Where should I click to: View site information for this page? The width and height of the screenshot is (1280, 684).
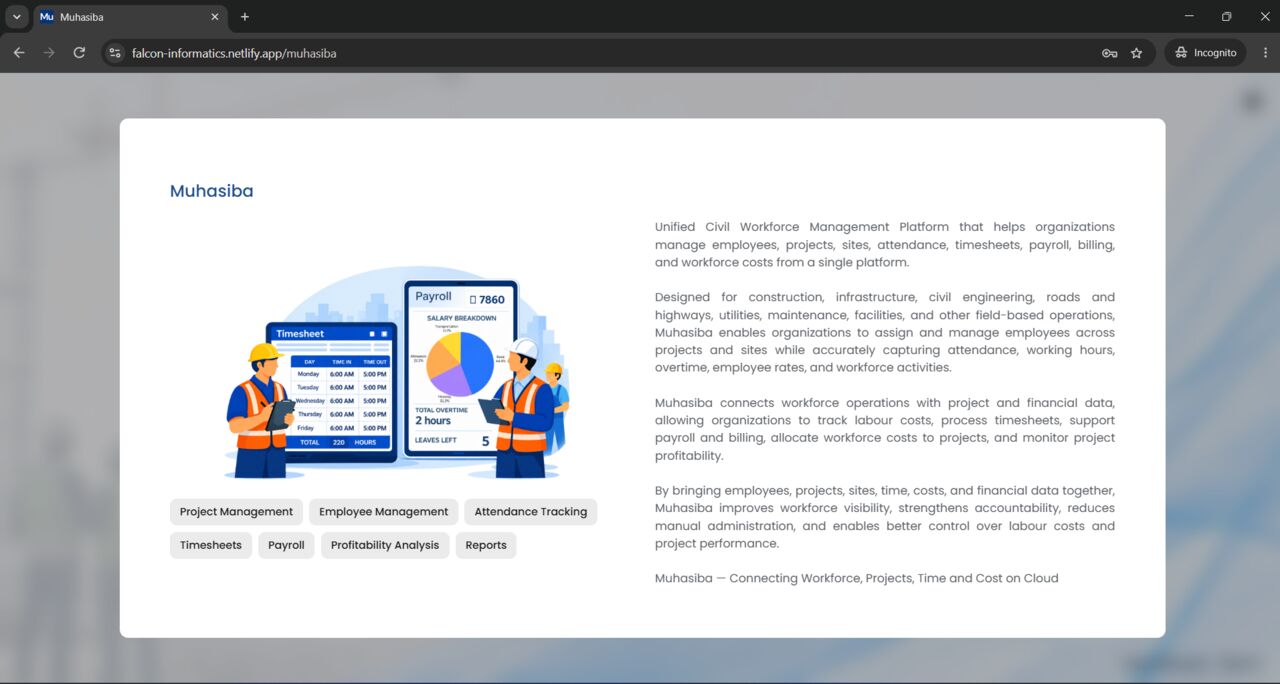click(115, 53)
